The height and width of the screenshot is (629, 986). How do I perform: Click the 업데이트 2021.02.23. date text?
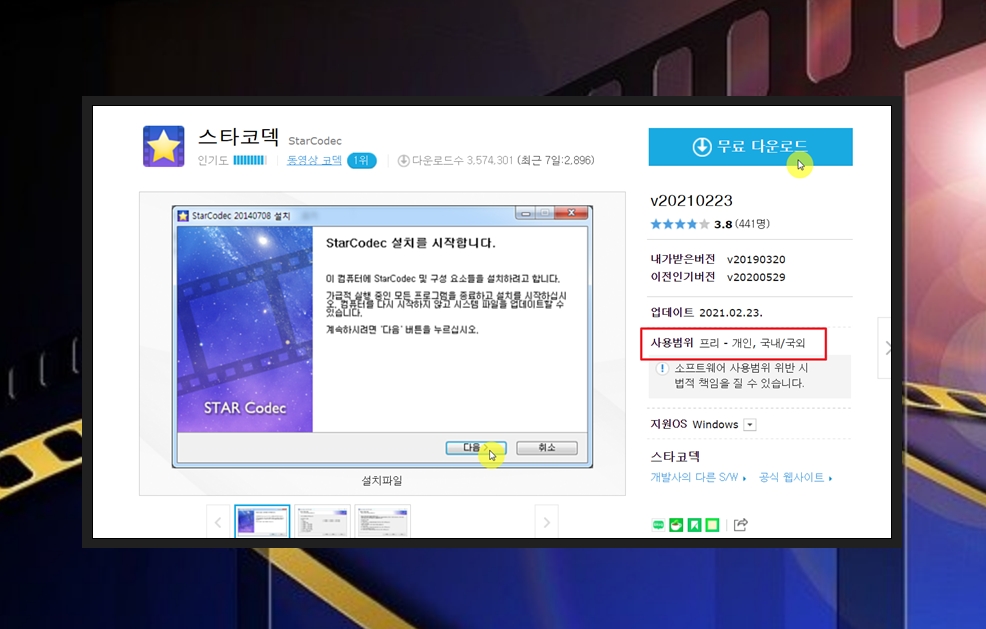click(x=706, y=312)
